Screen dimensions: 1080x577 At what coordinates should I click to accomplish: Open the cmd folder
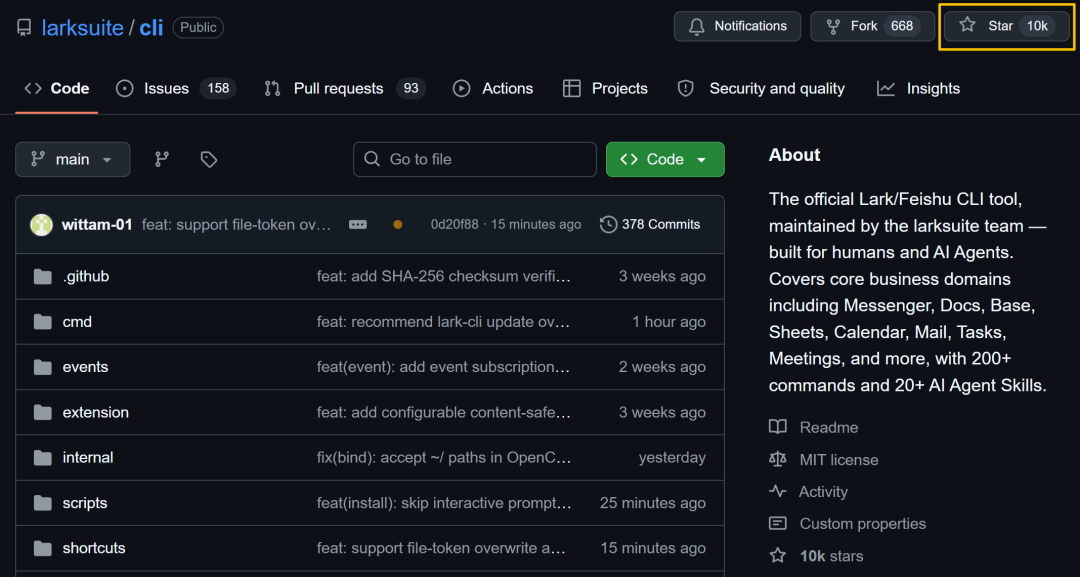(x=77, y=322)
